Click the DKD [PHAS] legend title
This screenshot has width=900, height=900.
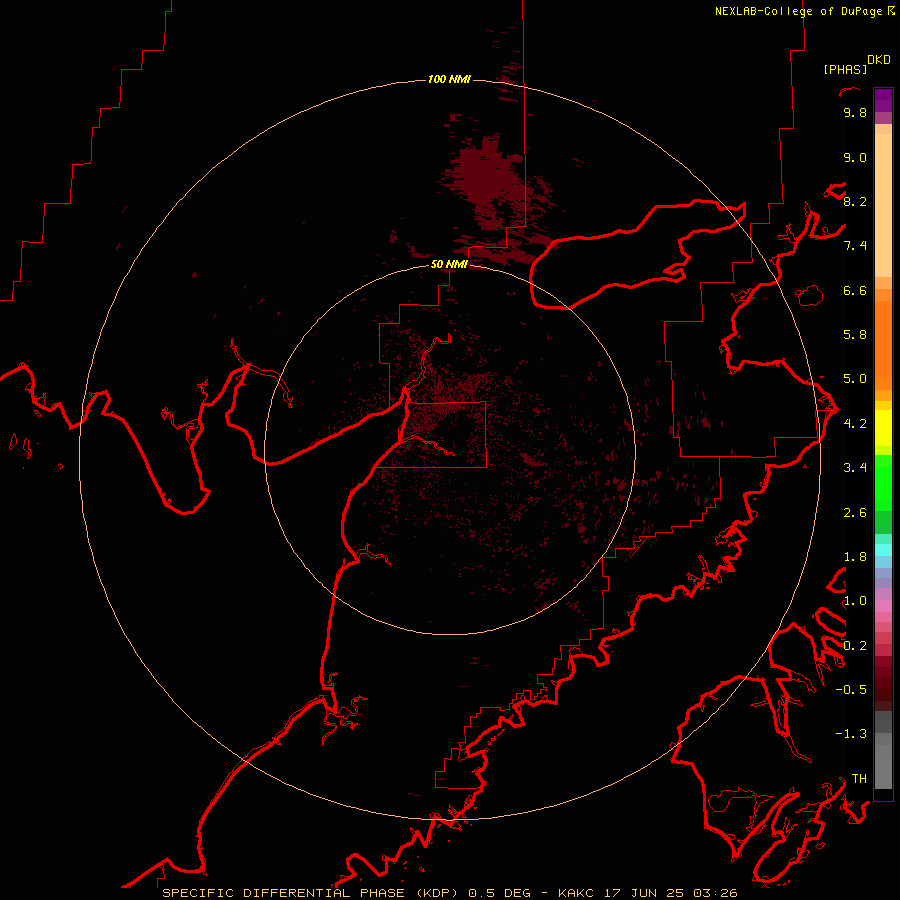[856, 64]
